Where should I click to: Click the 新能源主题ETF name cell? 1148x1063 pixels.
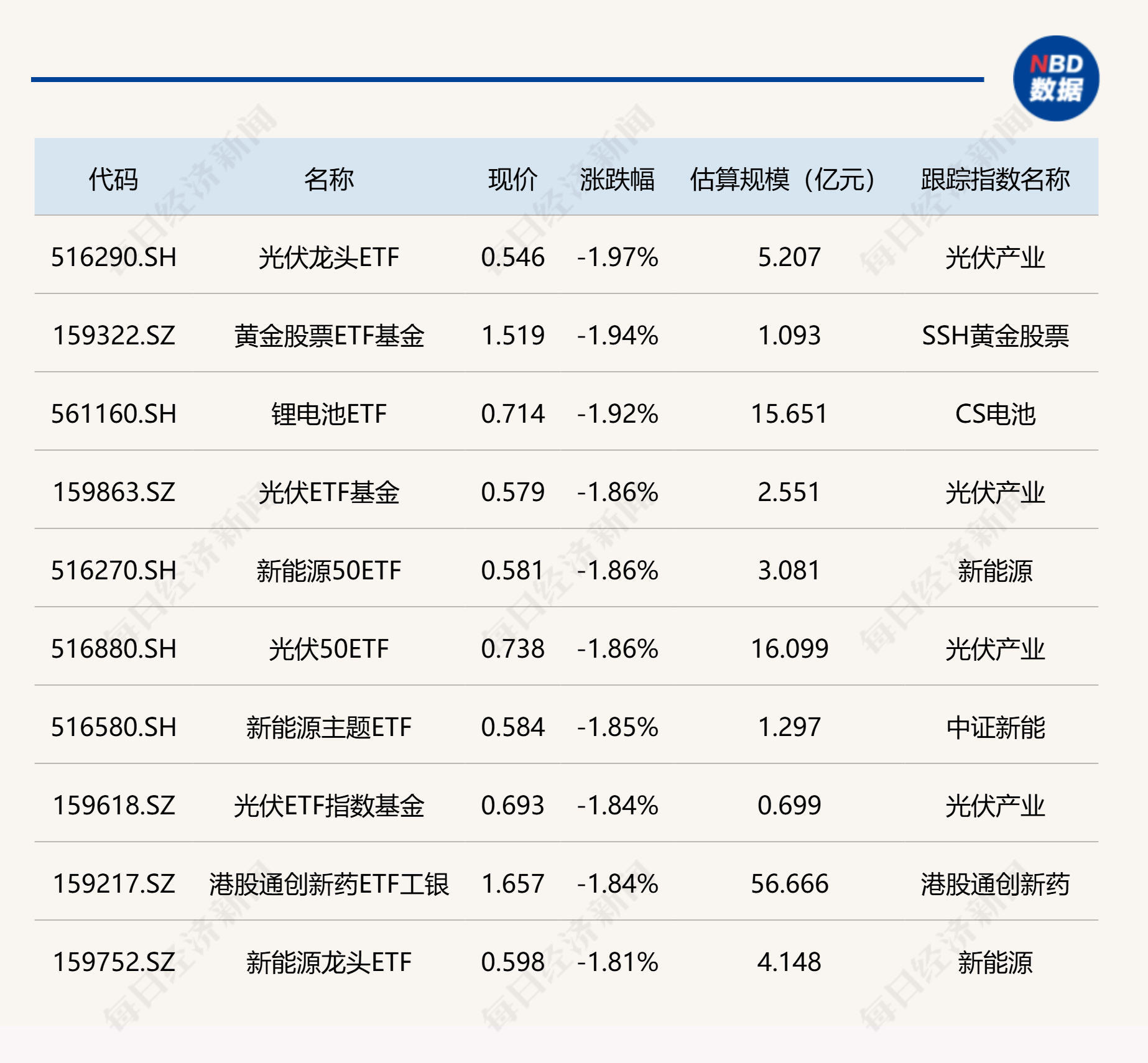pyautogui.click(x=328, y=727)
